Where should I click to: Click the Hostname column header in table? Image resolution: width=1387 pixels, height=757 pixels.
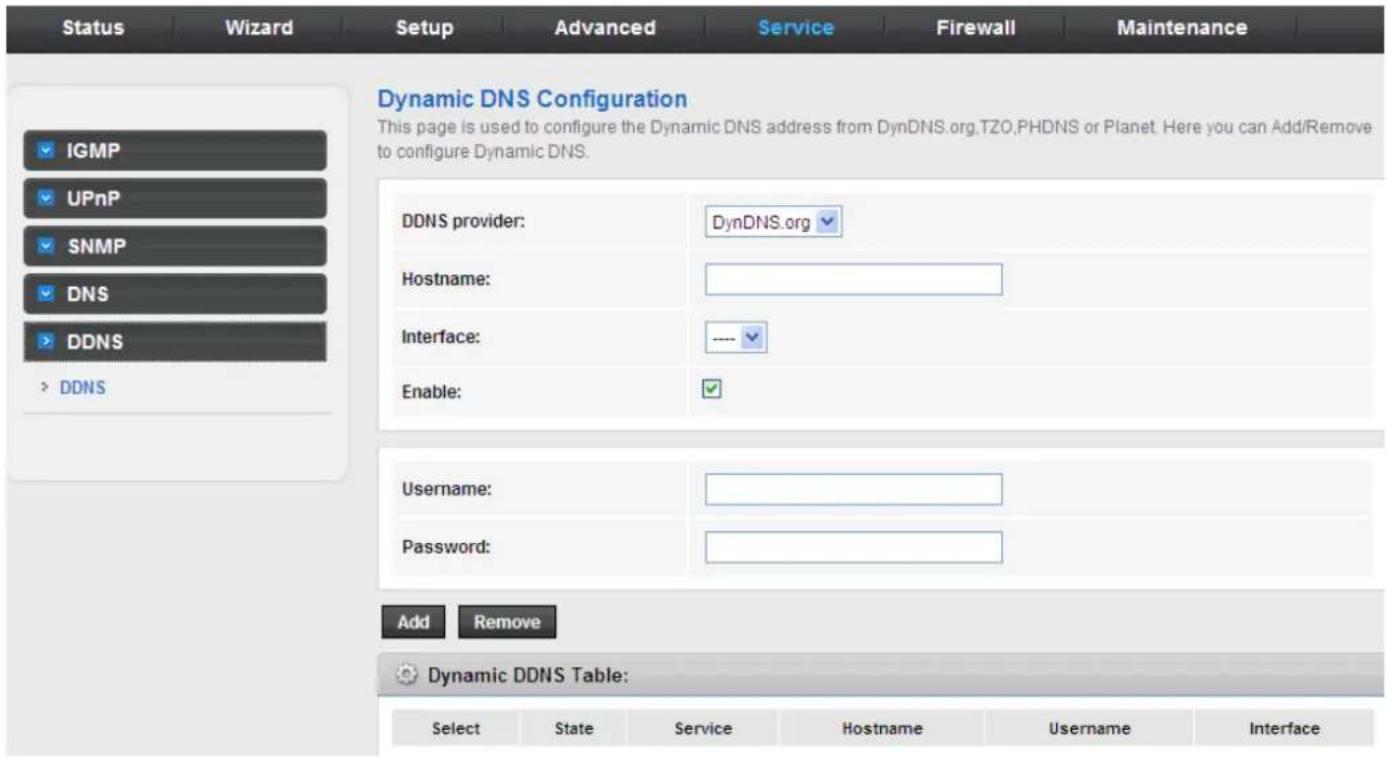click(x=882, y=729)
